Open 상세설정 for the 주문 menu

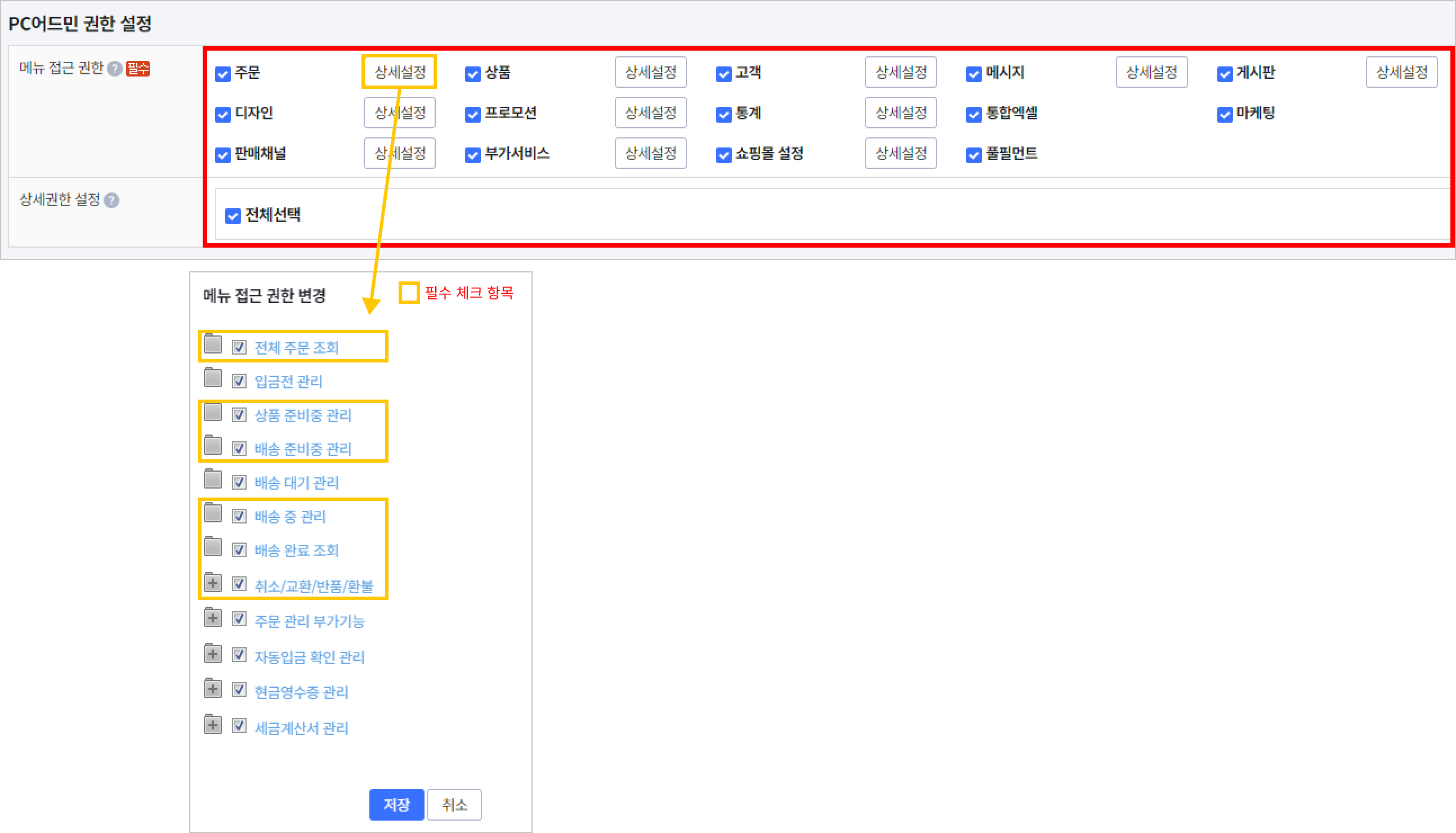[x=400, y=72]
